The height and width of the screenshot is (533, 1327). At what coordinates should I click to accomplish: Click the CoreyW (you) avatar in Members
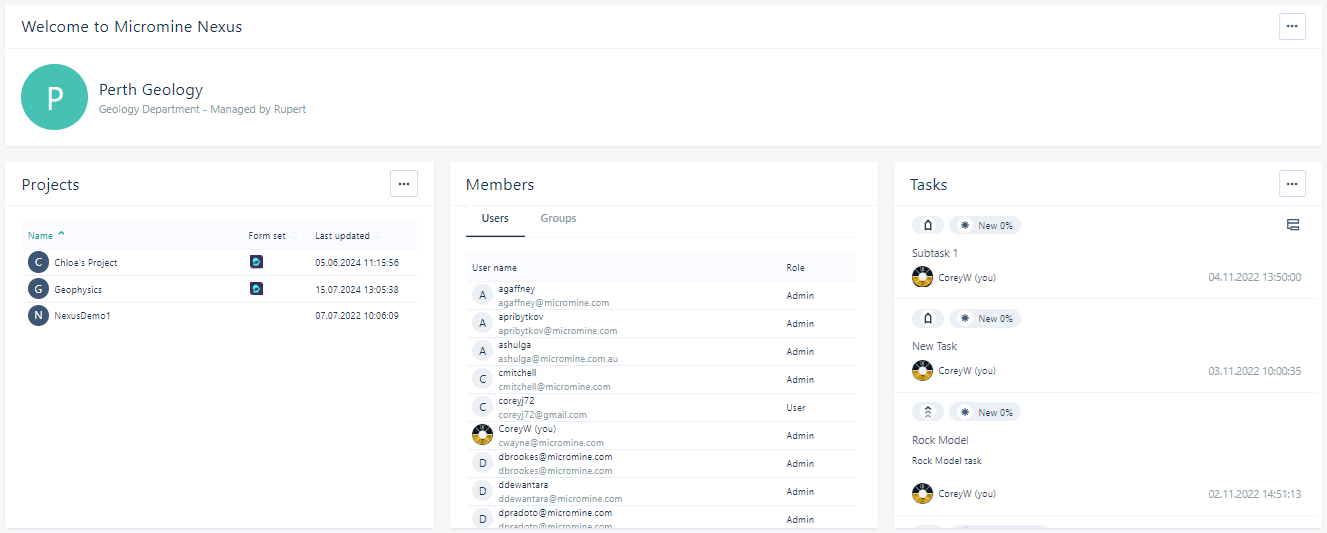[483, 435]
